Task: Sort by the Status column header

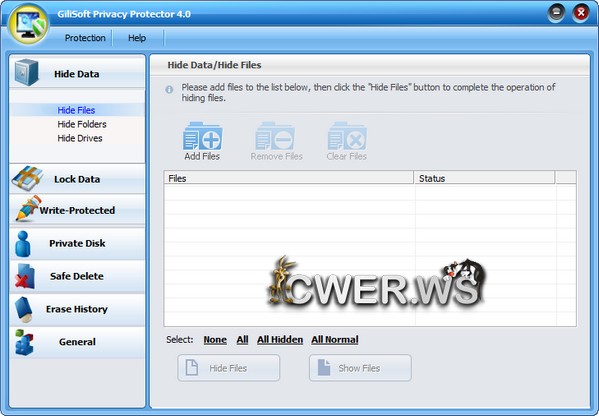Action: pos(484,178)
